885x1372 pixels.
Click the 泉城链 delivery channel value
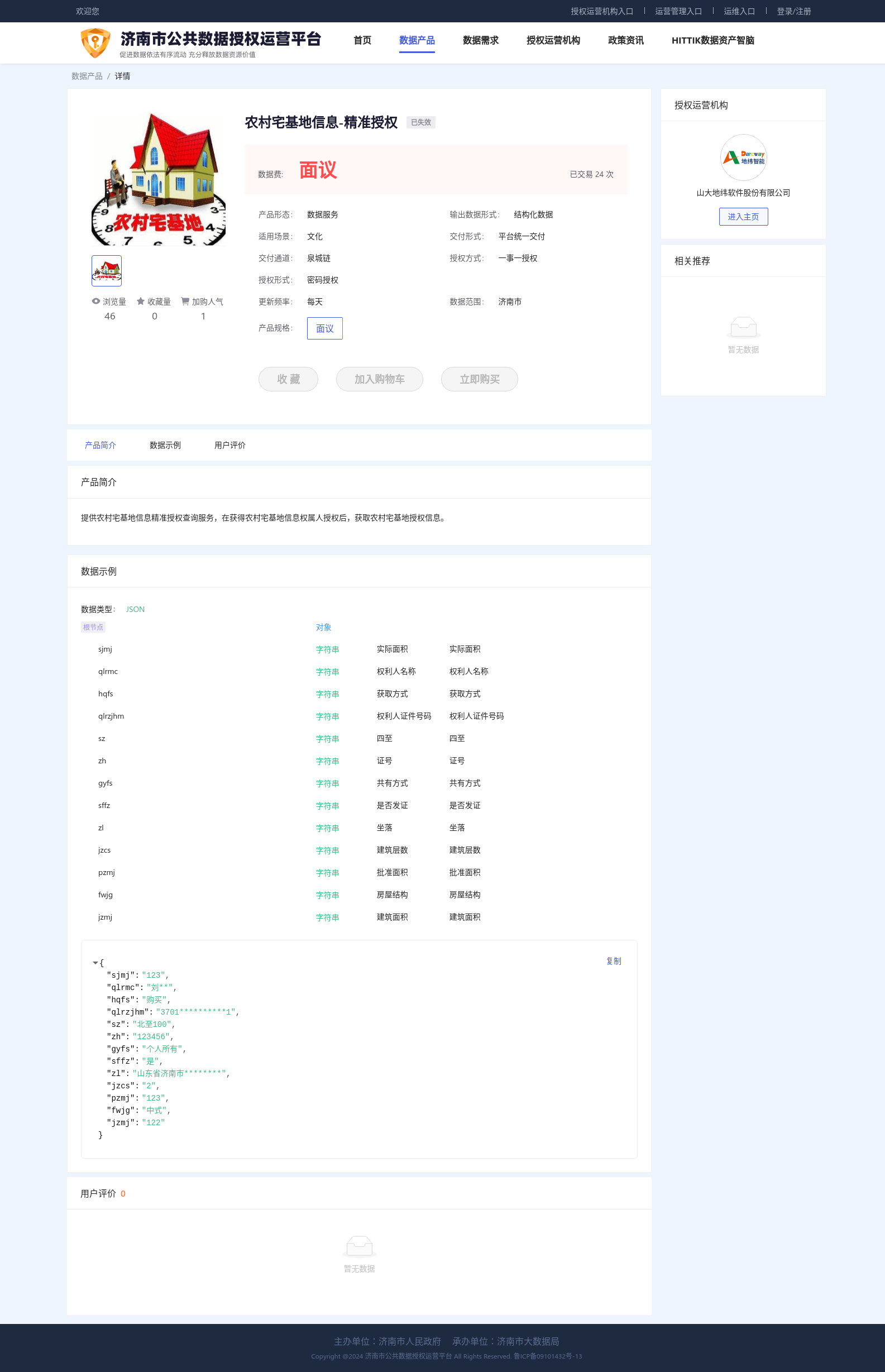(x=318, y=259)
